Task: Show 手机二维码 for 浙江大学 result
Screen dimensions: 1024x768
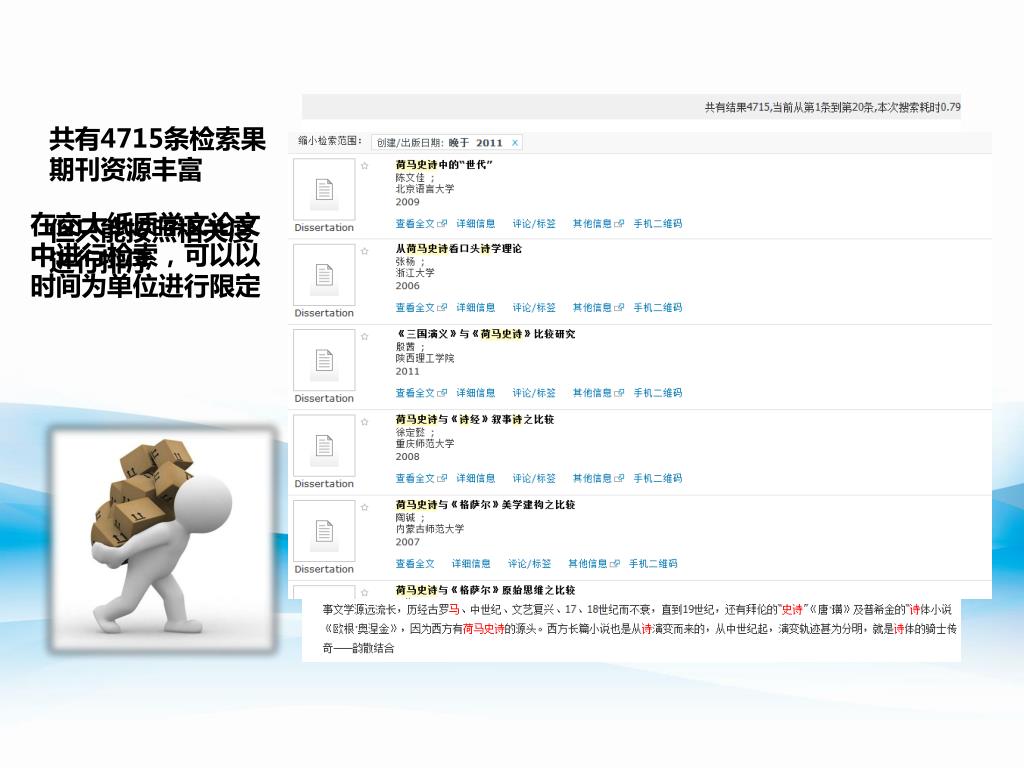Action: pos(658,308)
